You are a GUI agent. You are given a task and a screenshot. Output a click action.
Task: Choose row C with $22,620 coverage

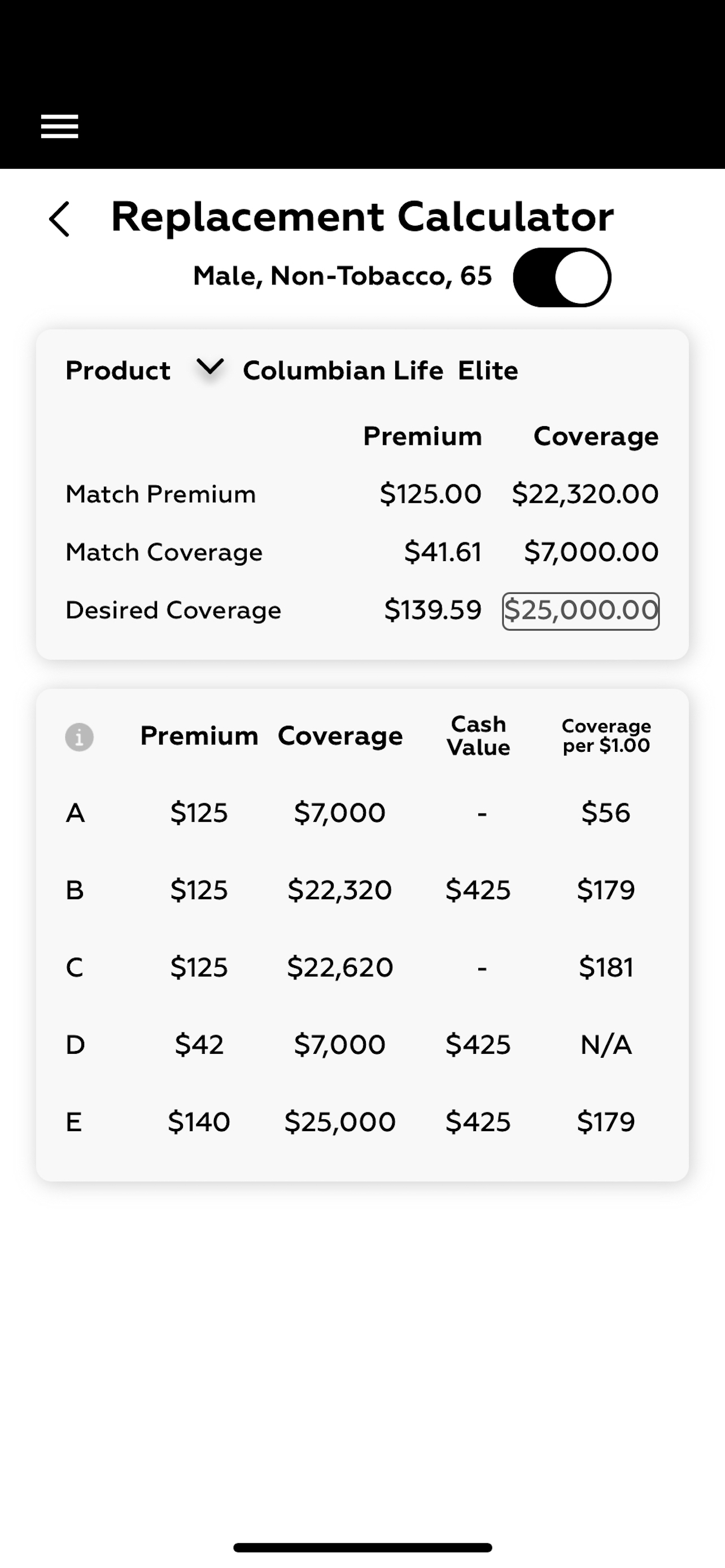click(362, 967)
